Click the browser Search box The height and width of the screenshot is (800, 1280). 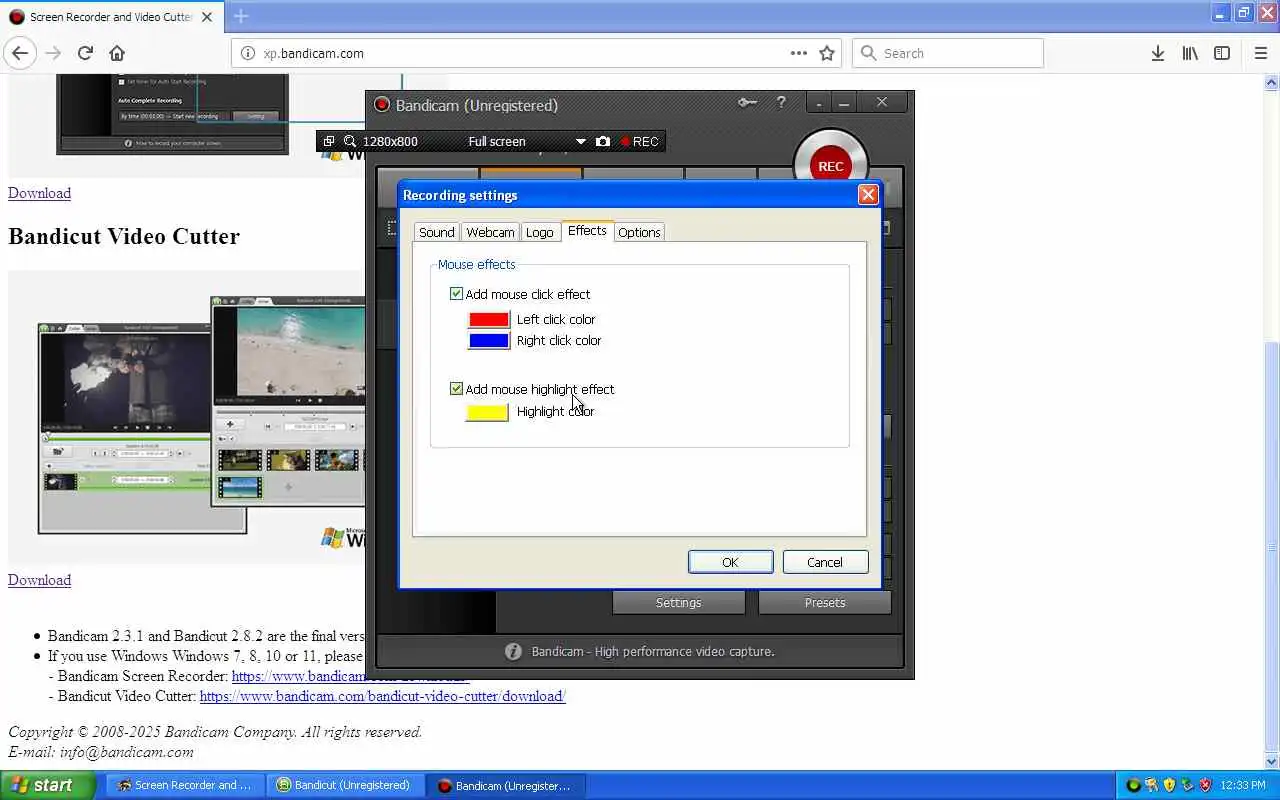pyautogui.click(x=948, y=53)
